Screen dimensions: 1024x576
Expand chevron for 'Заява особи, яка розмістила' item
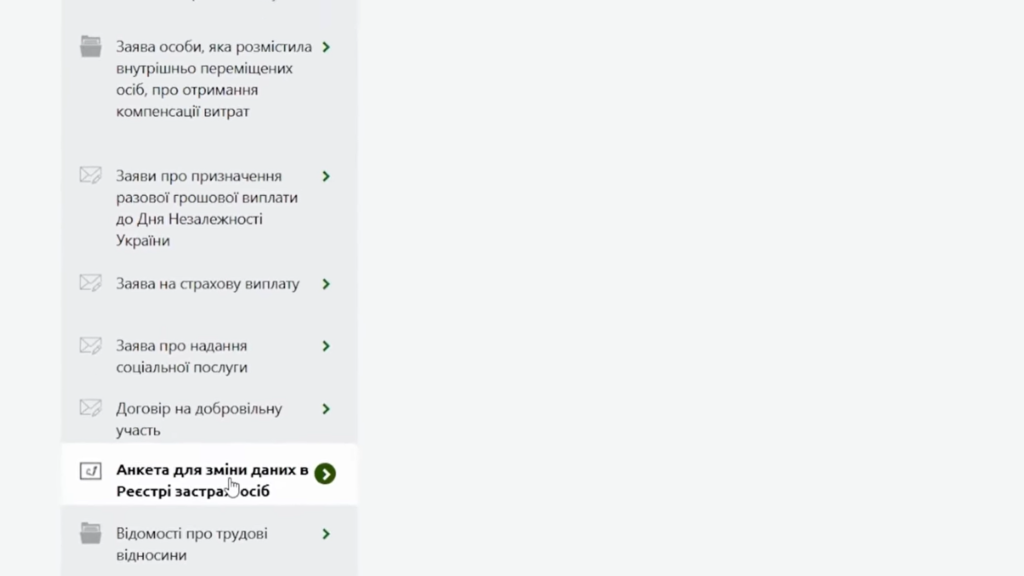pos(326,47)
